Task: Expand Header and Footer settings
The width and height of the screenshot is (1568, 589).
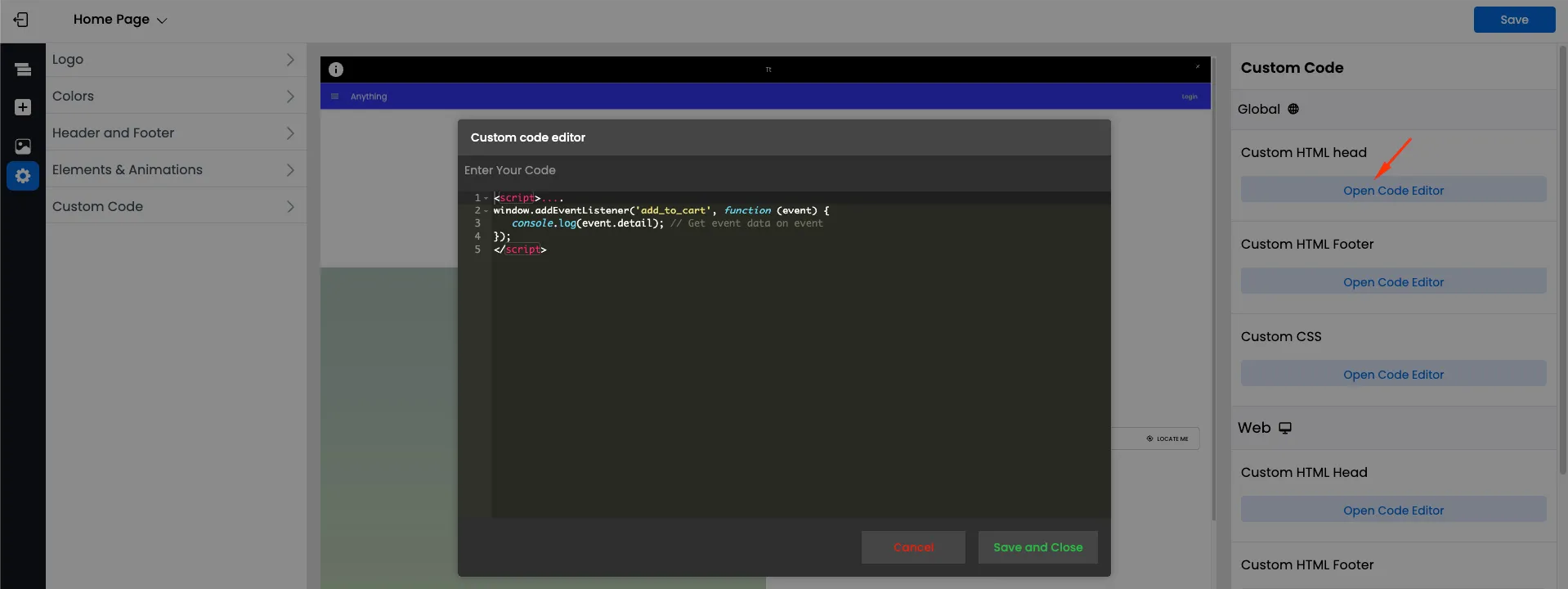Action: 176,133
